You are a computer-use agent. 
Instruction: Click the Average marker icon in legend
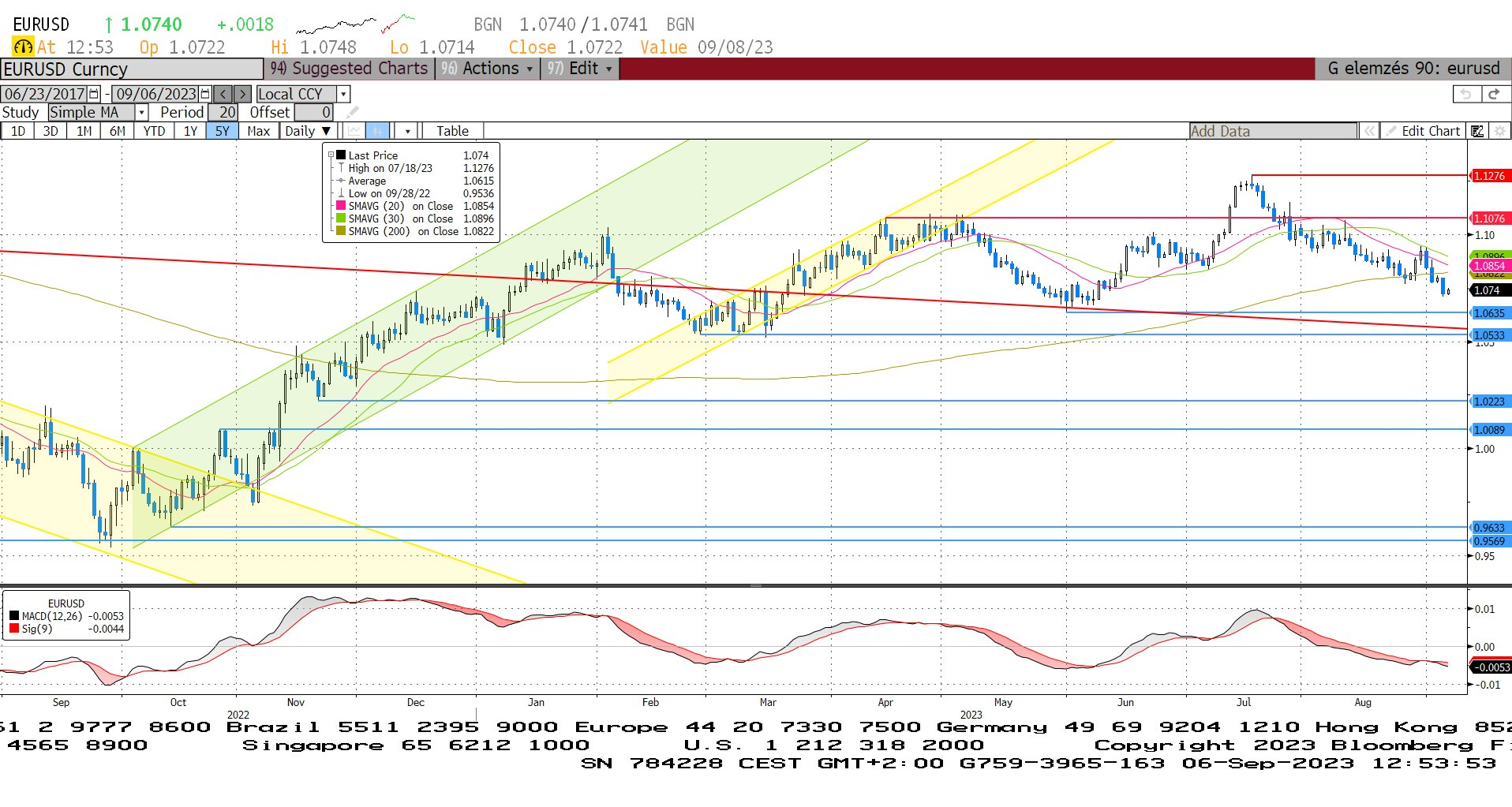(341, 181)
